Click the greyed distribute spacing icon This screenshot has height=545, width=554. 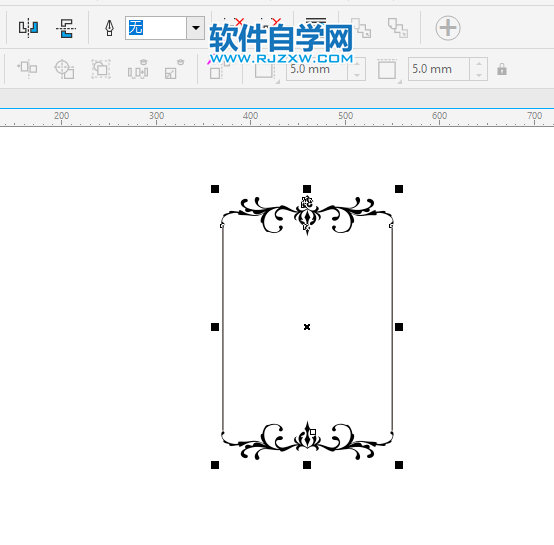point(138,69)
